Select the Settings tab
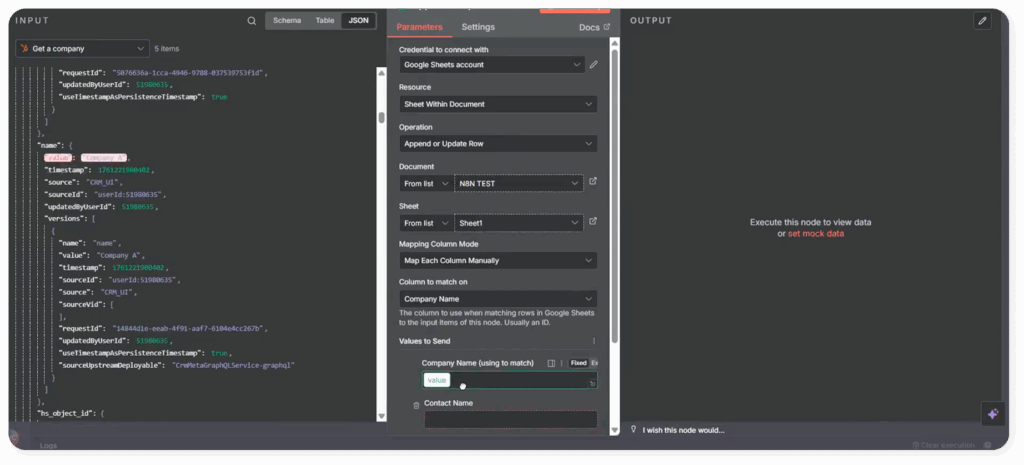Screen dimensions: 1024x465 point(478,27)
